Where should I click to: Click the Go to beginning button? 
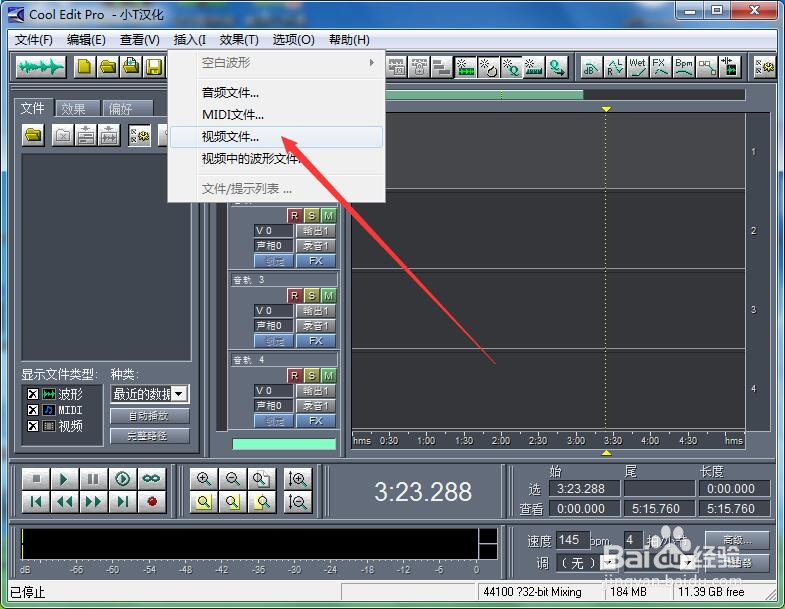[x=36, y=501]
